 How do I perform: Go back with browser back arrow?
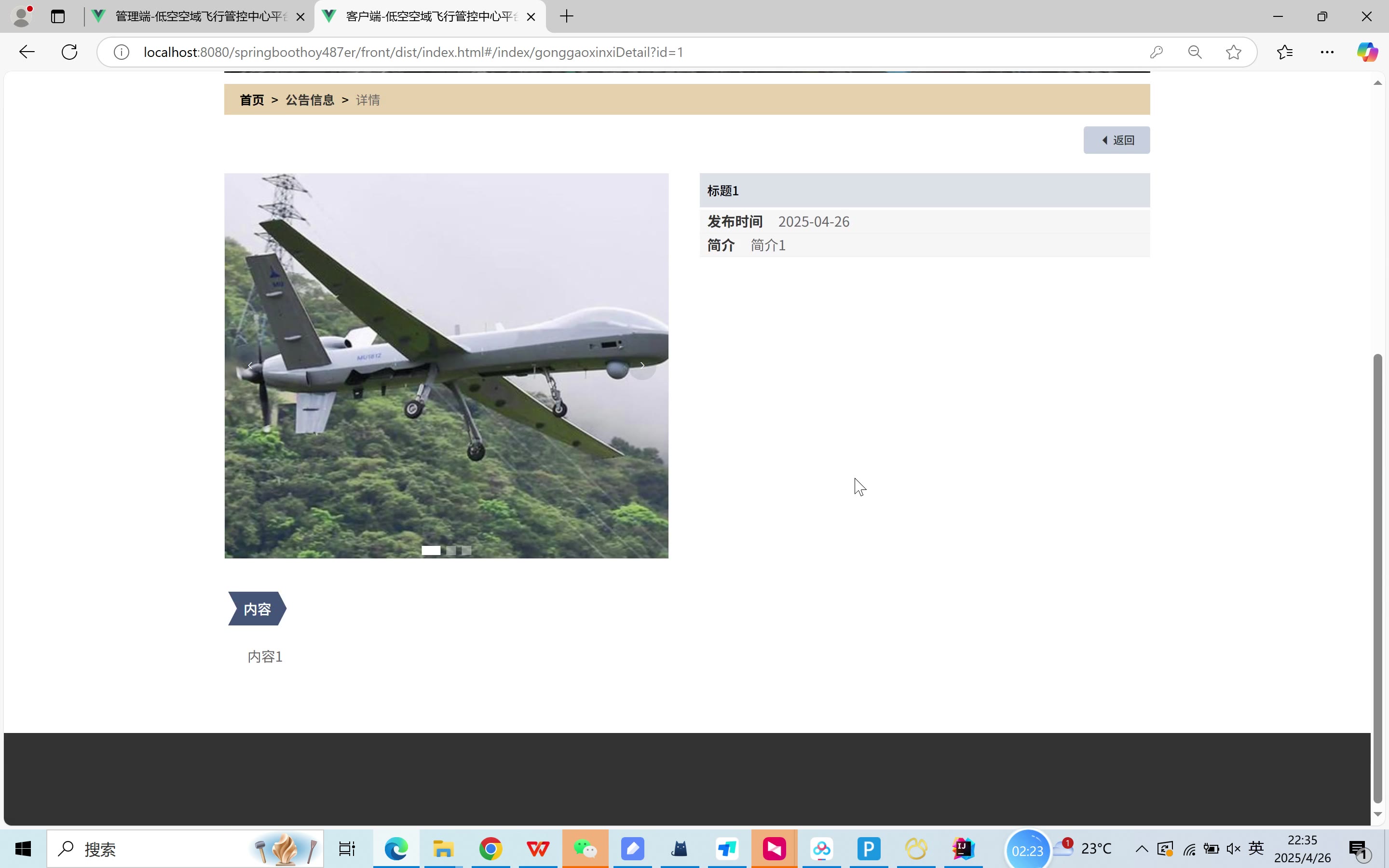27,52
